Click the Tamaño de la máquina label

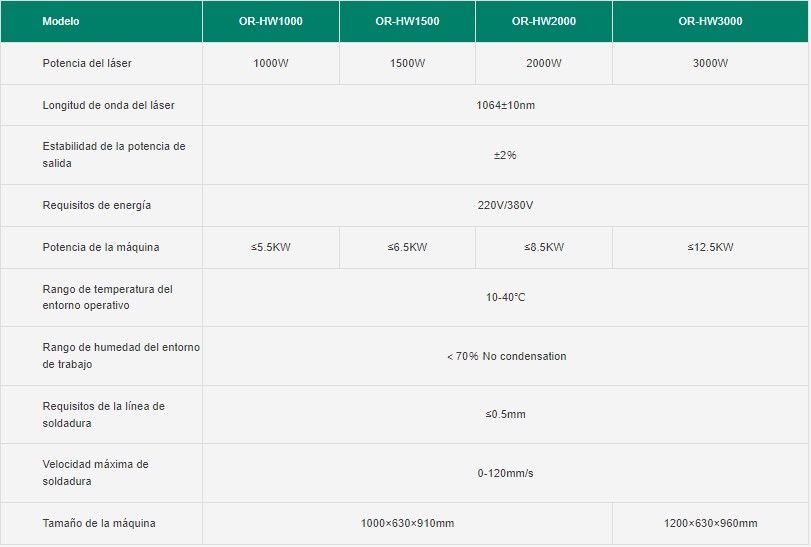pyautogui.click(x=99, y=523)
